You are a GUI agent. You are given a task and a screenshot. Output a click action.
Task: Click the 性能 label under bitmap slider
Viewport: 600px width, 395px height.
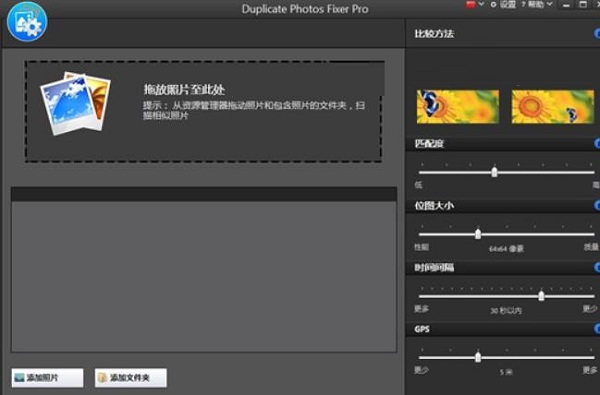(421, 247)
